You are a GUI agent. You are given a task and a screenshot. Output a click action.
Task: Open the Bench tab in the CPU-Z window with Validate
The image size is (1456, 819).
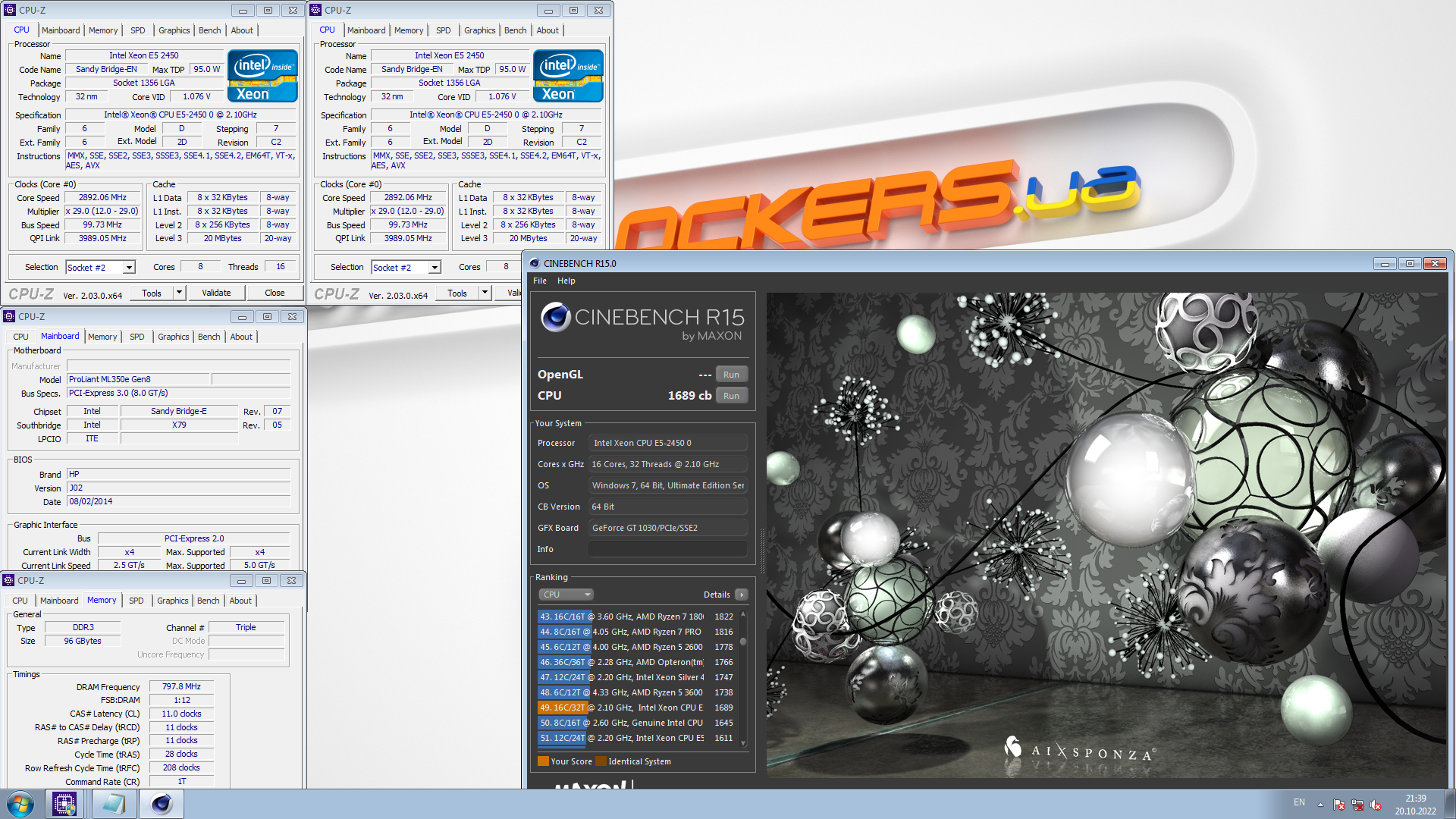pos(210,30)
